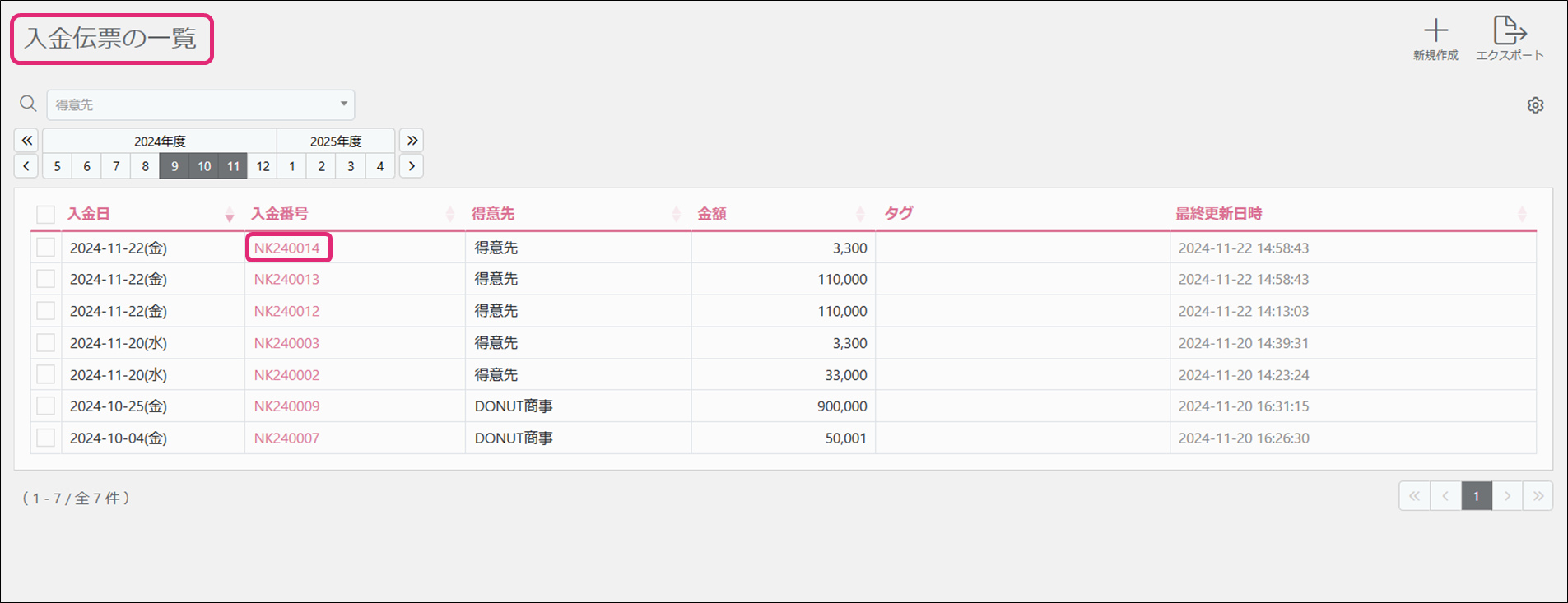Open payment slip NK240007

286,438
